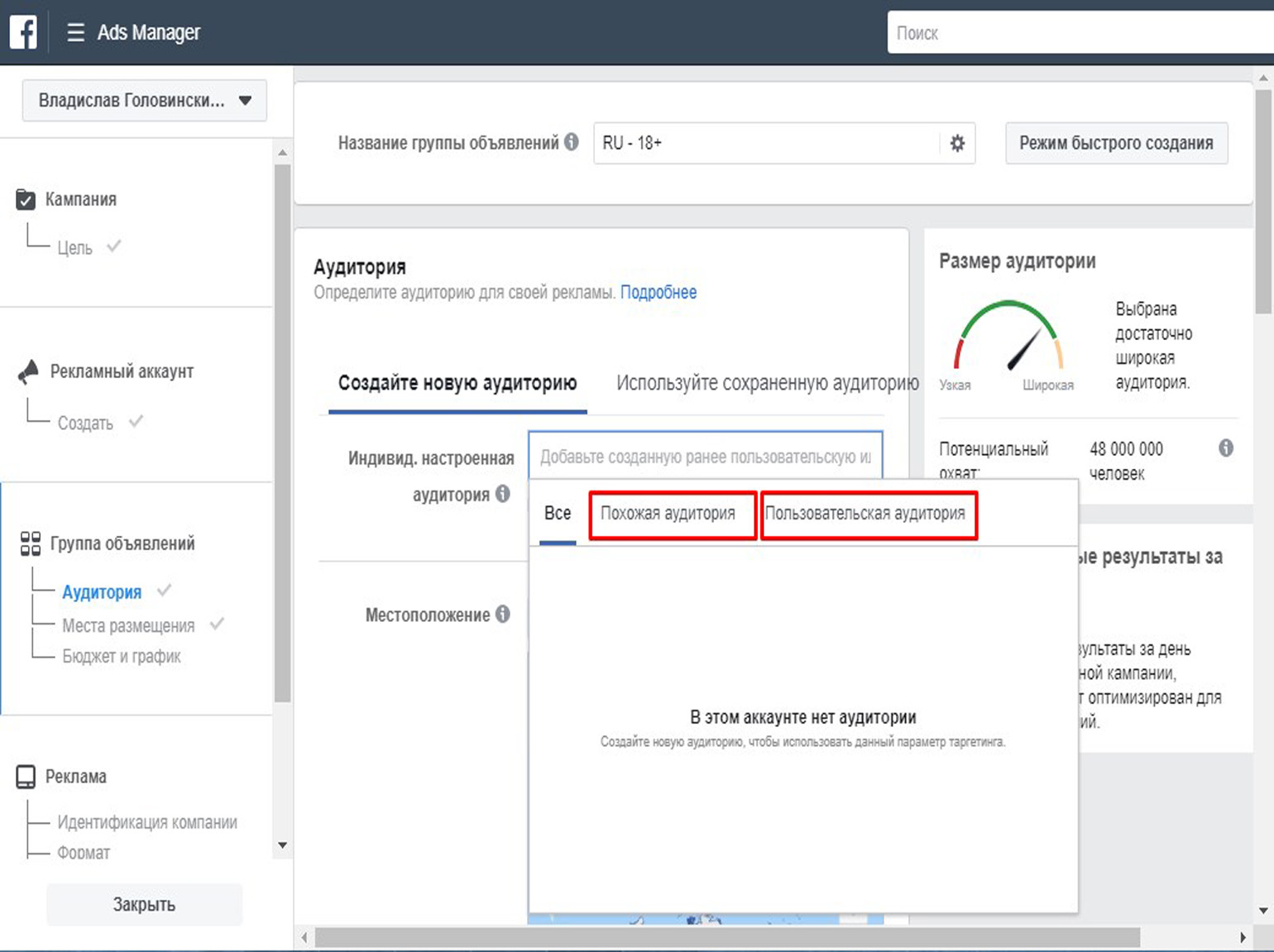This screenshot has width=1274, height=952.
Task: Switch to Используйте сохраненную аудиторию tab
Action: (x=767, y=383)
